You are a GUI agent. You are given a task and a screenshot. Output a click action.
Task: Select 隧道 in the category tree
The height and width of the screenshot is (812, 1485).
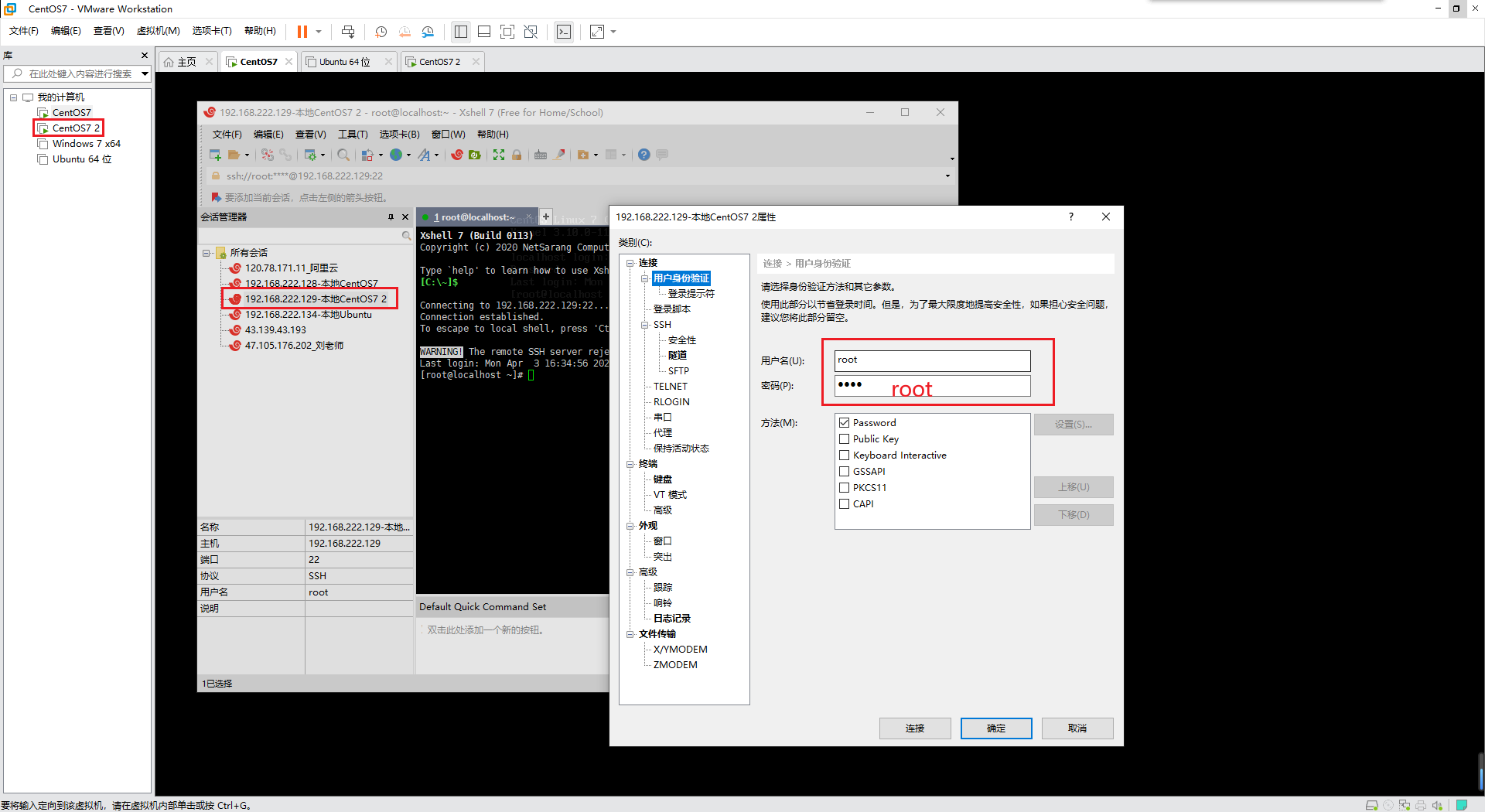[678, 356]
